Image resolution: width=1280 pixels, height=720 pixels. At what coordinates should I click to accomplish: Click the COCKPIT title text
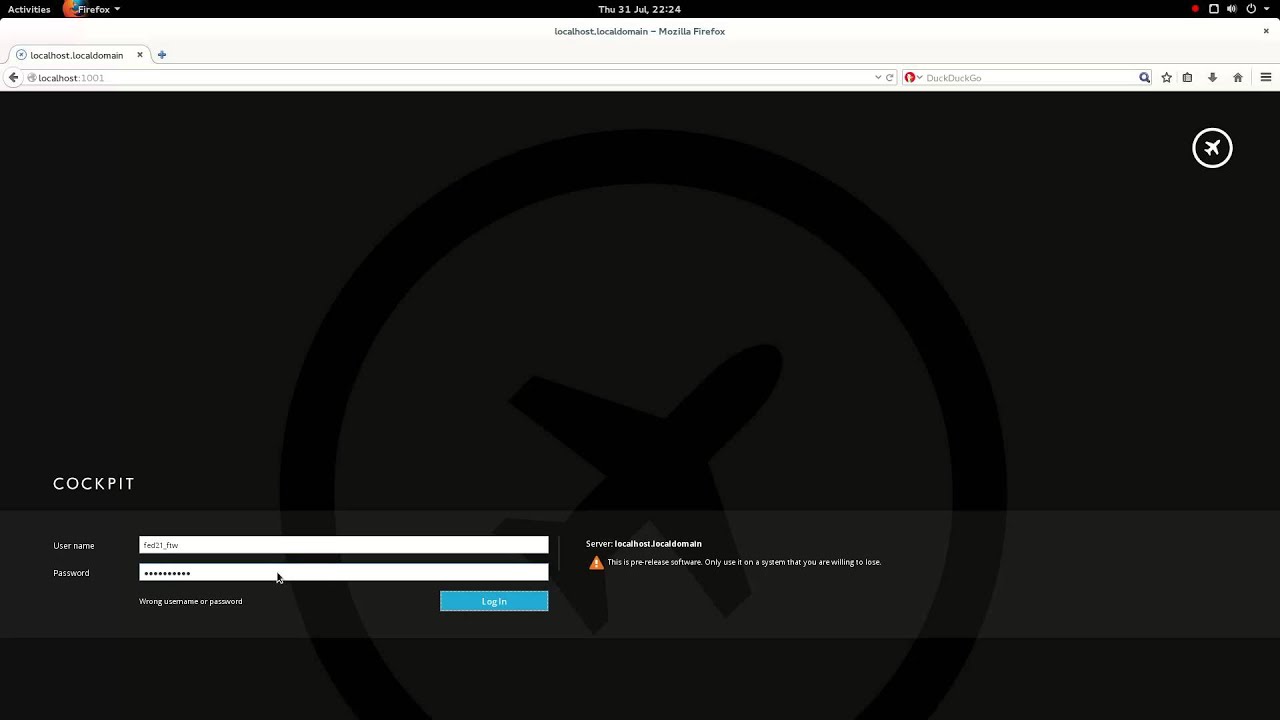click(x=94, y=484)
